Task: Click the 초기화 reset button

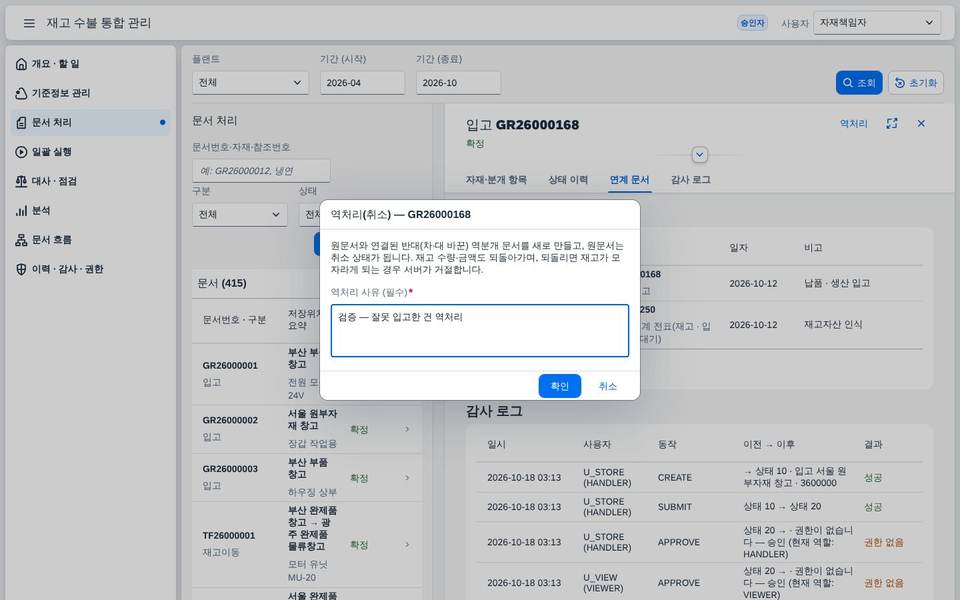Action: pos(916,83)
